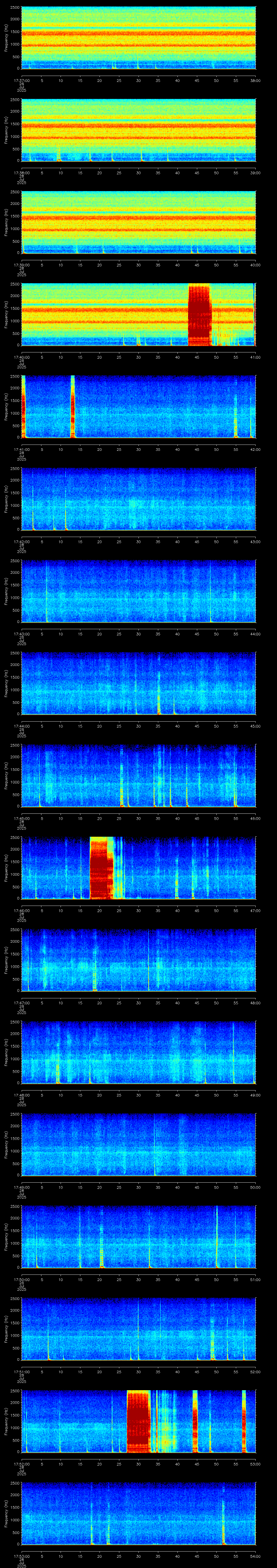Click the widest red burst in the 17:52:00 spectrogram

coord(138,1421)
